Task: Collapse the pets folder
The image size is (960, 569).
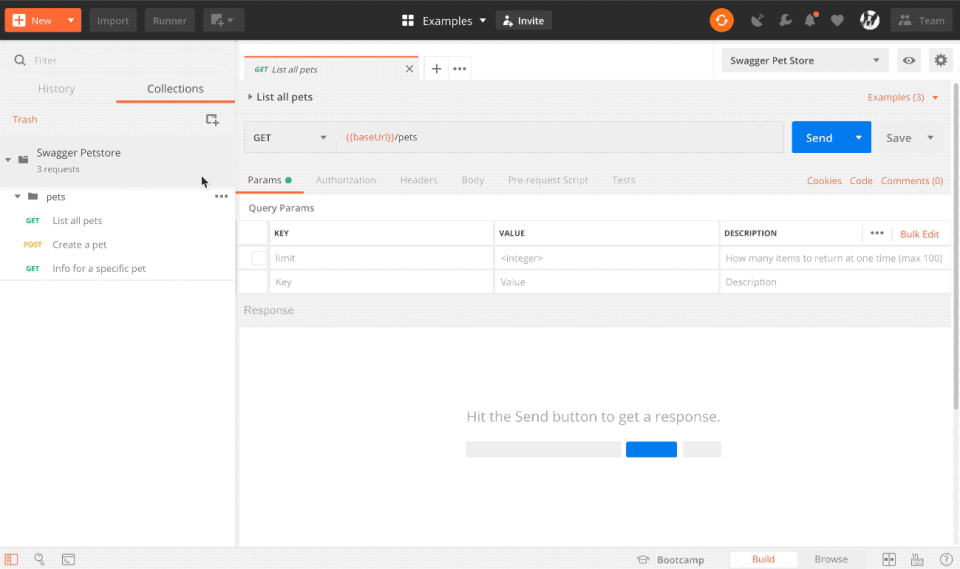Action: pos(18,197)
